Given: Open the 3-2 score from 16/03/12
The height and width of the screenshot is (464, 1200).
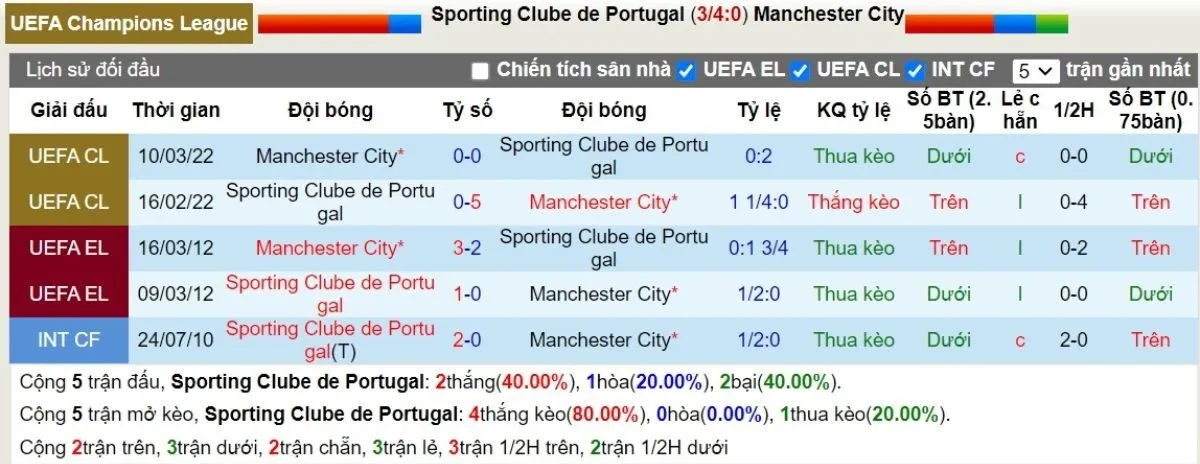Looking at the screenshot, I should point(467,248).
